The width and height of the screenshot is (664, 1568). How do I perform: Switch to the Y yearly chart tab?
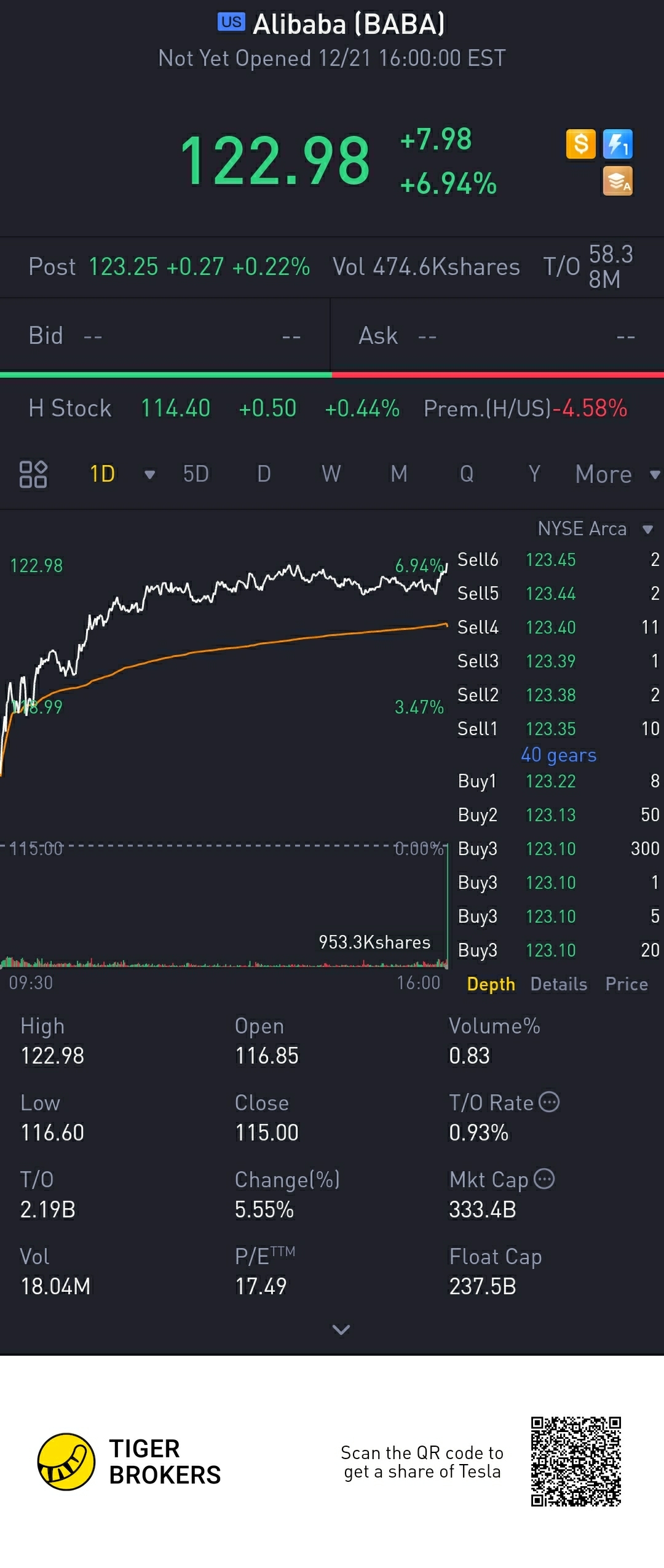pos(534,474)
